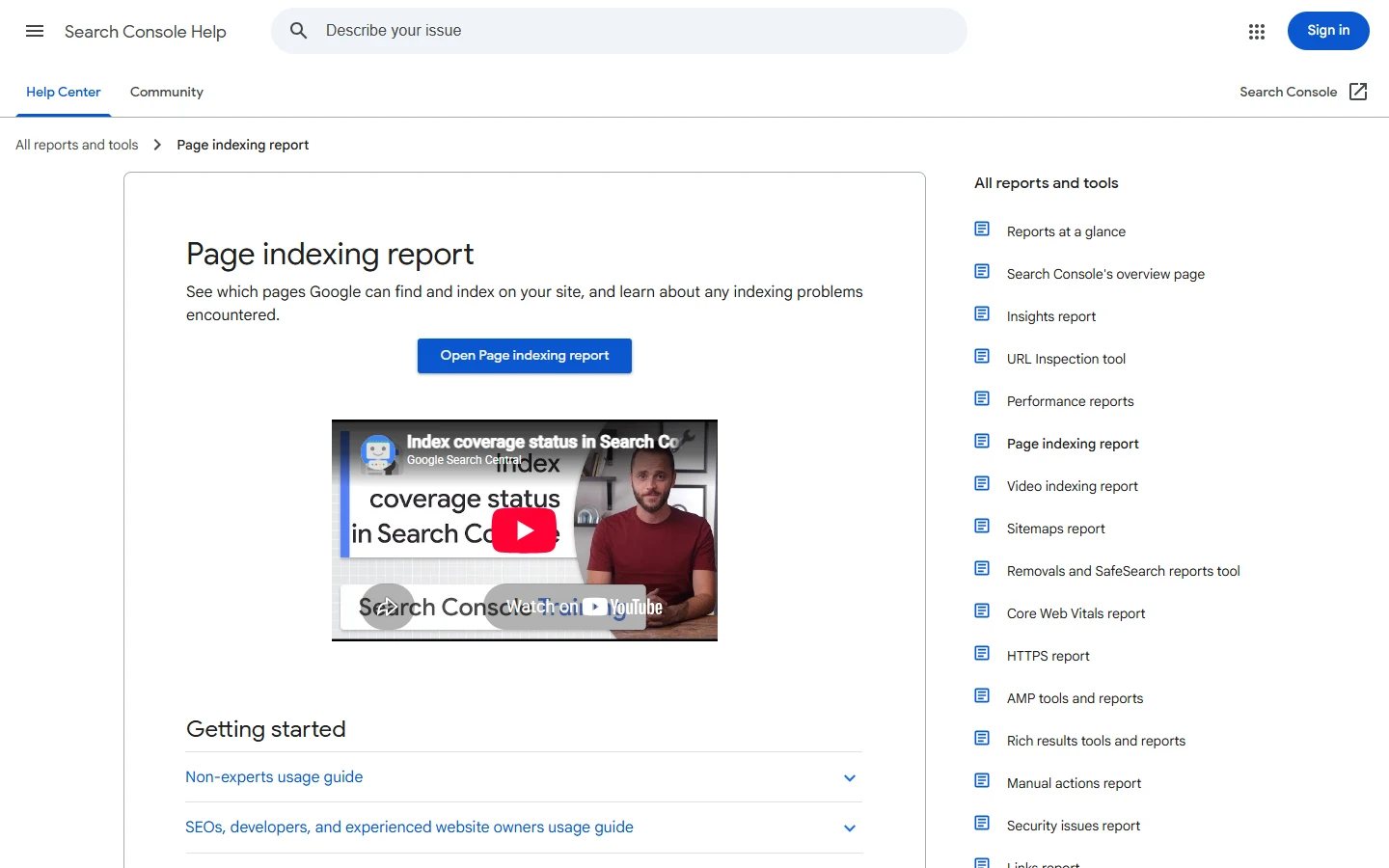
Task: Click the video title Index coverage status
Action: pos(542,442)
